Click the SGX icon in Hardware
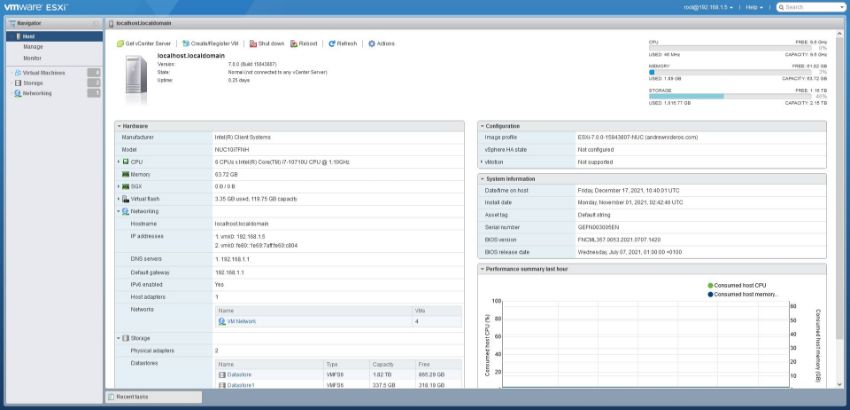 click(x=126, y=187)
